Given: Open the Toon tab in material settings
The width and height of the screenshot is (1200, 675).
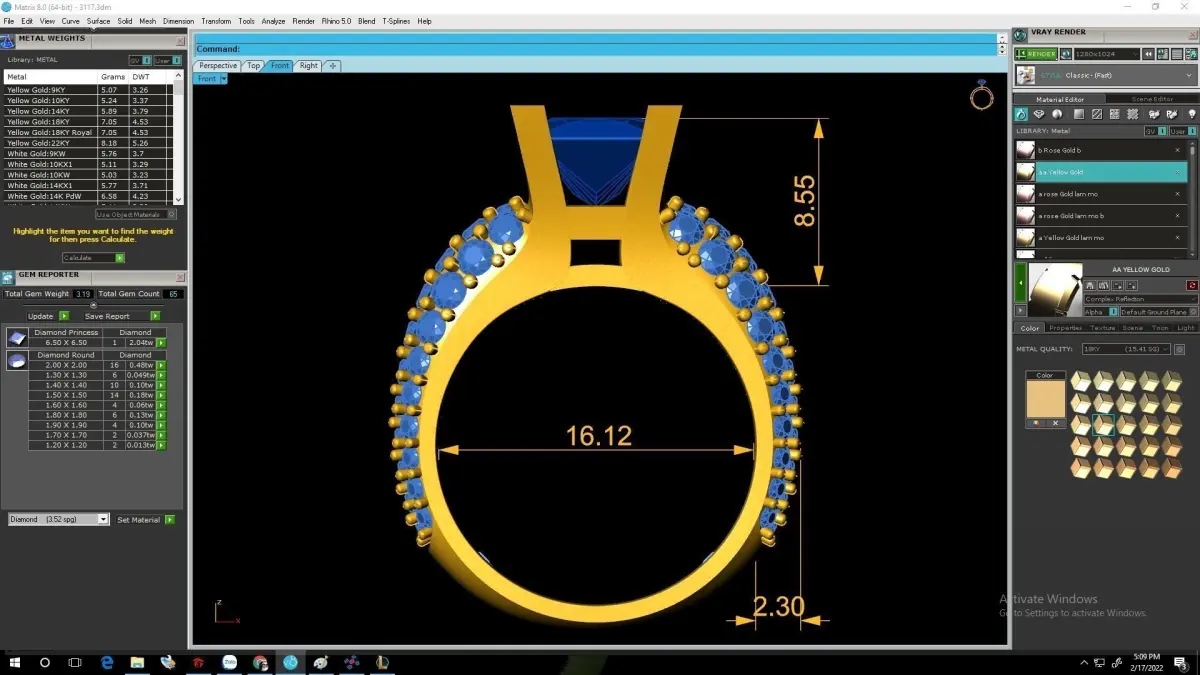Looking at the screenshot, I should 1160,328.
